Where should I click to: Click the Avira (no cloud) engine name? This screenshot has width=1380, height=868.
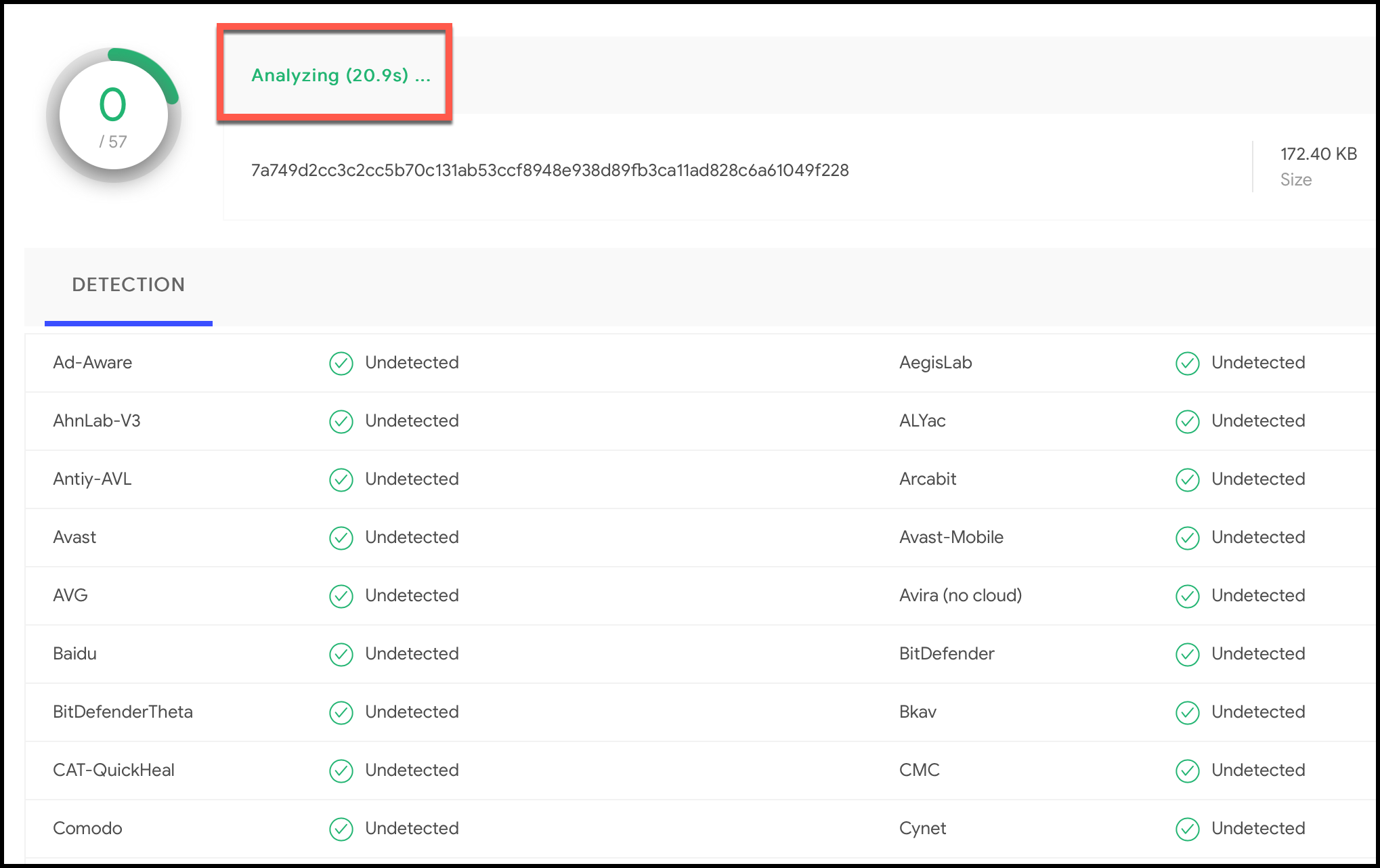[959, 596]
